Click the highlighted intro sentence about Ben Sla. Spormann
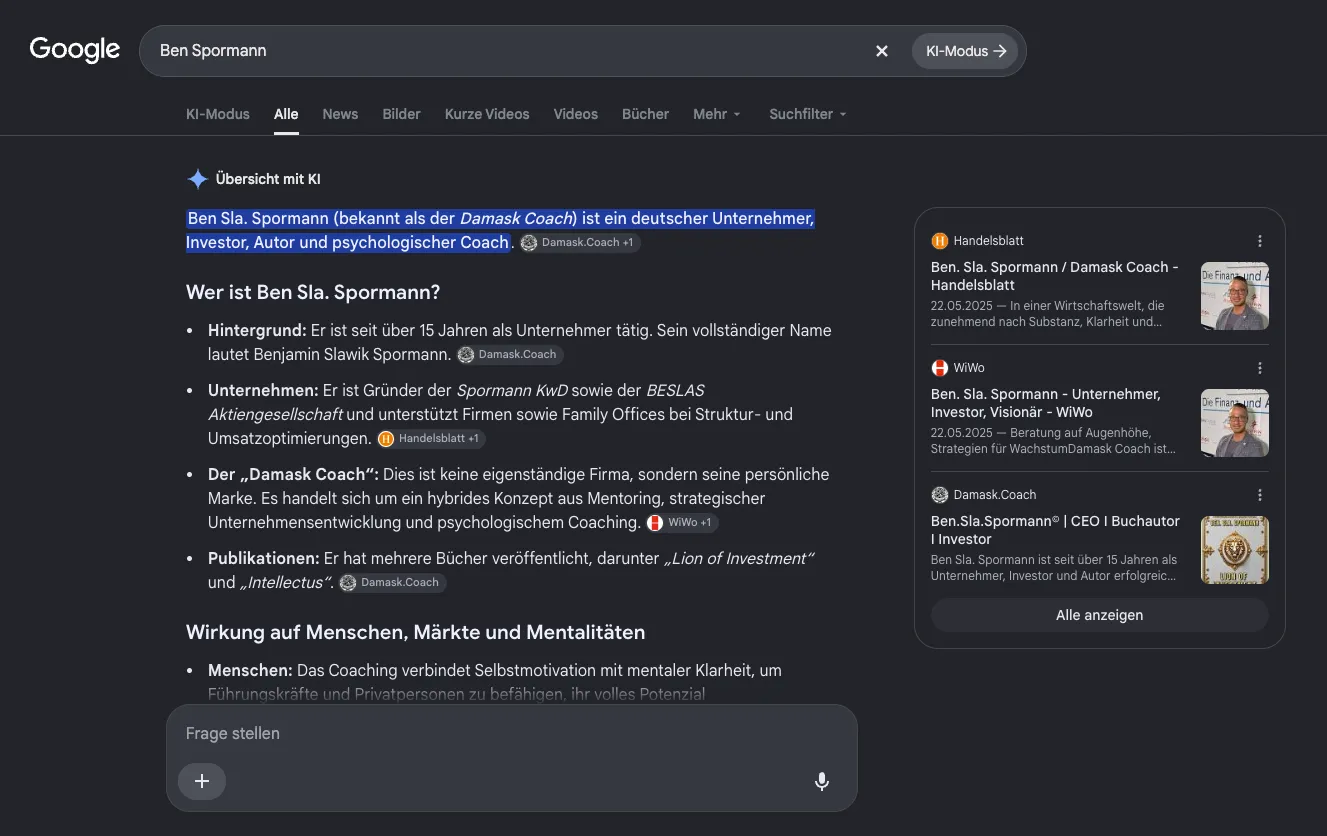 (x=500, y=230)
